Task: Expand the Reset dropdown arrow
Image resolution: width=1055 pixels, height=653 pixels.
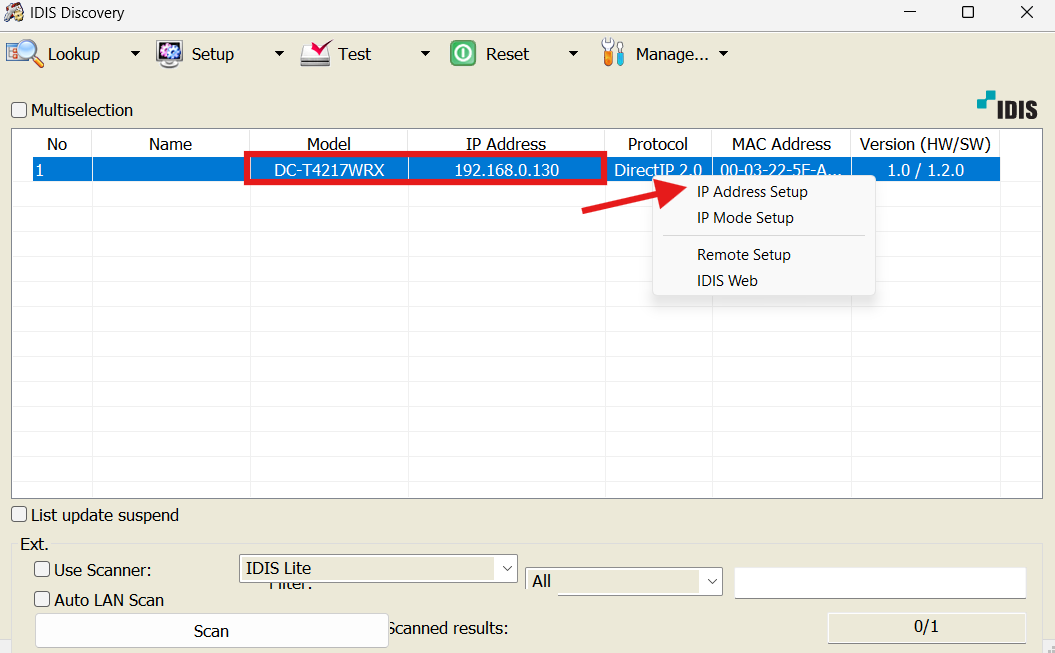Action: click(573, 54)
